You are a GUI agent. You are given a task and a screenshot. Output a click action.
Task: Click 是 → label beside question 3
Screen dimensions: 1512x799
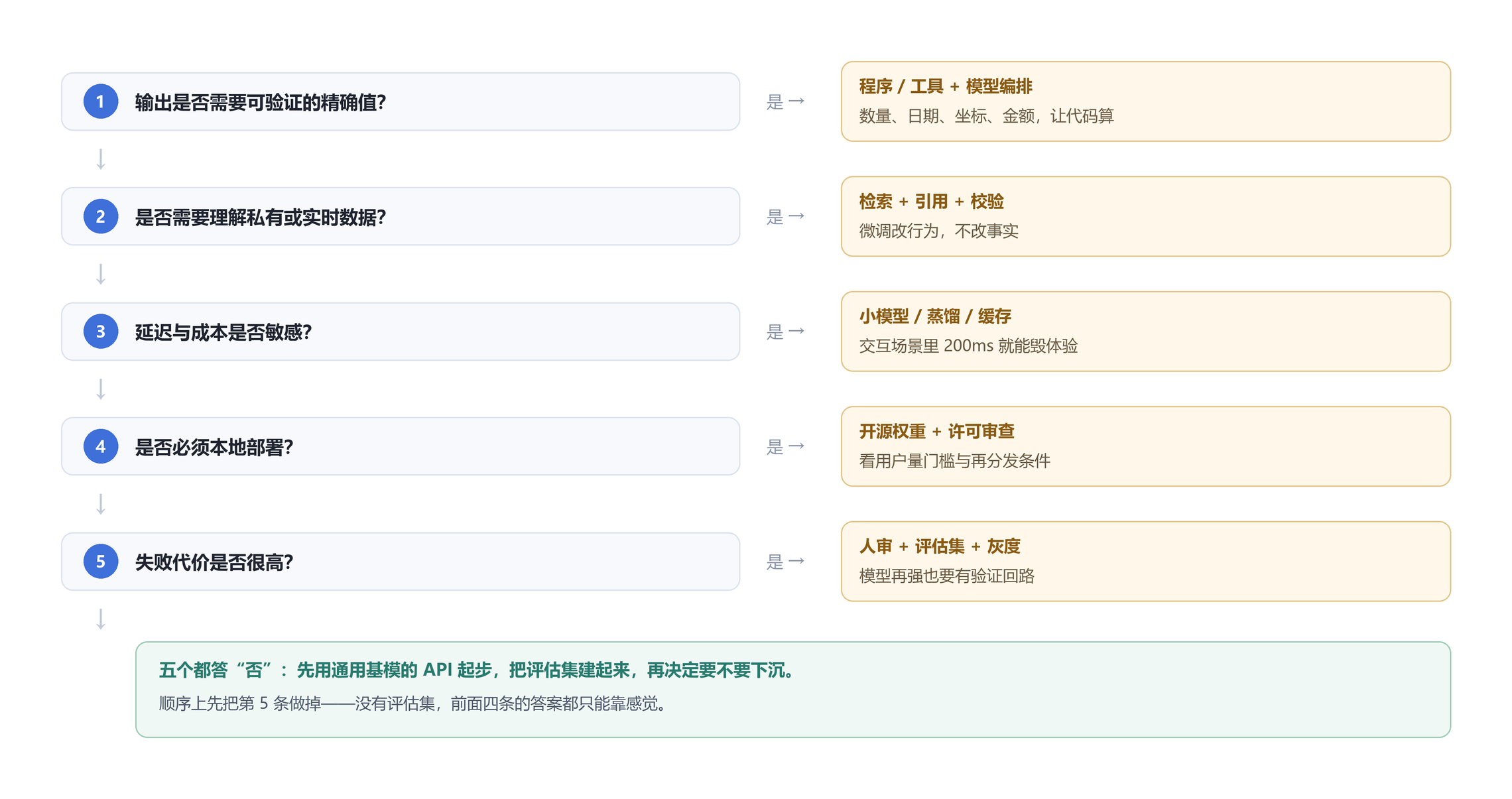pyautogui.click(x=785, y=332)
